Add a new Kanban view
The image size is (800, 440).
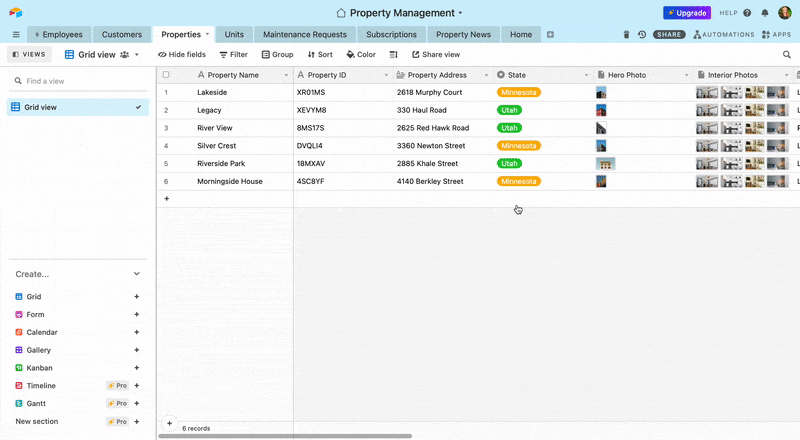click(136, 368)
